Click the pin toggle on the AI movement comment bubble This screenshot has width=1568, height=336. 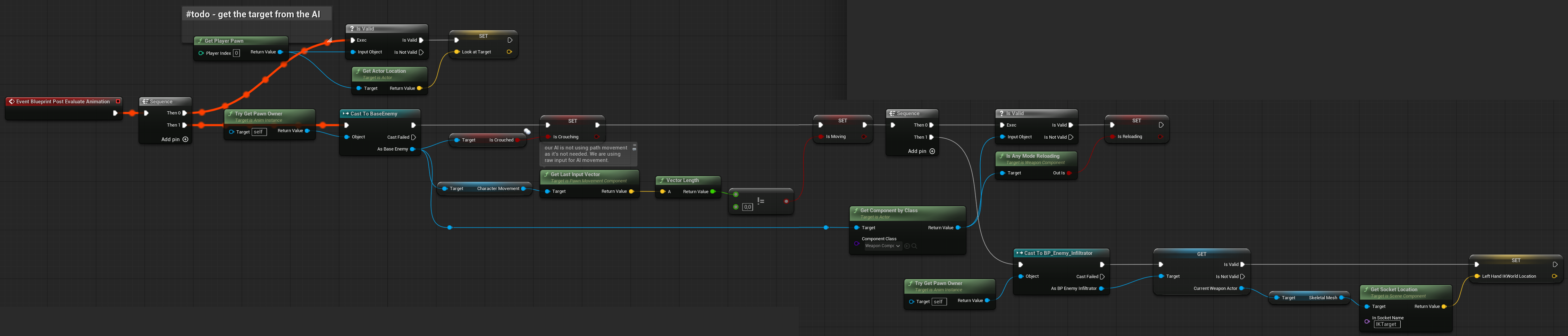(x=634, y=146)
